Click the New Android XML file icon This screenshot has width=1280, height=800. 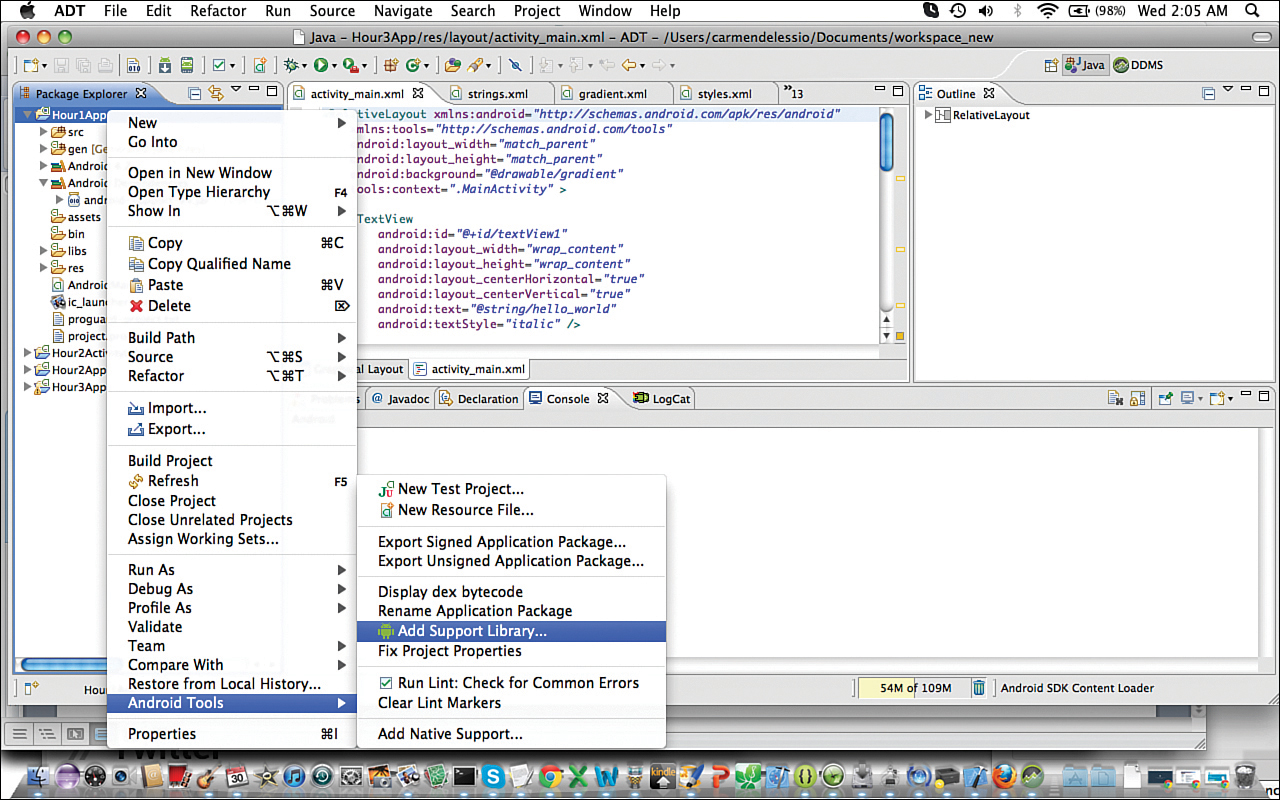pos(260,65)
